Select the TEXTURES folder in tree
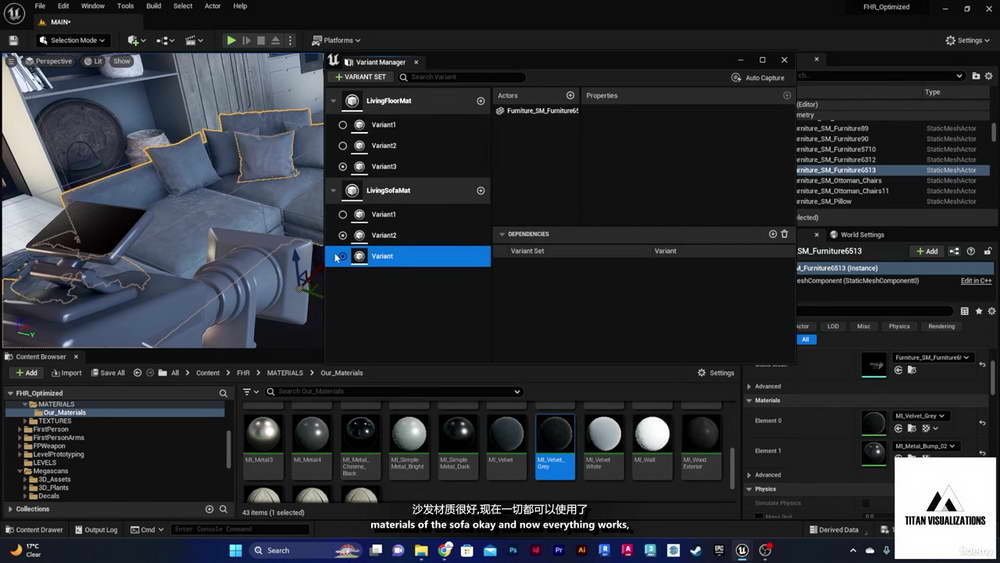This screenshot has height=563, width=1000. tap(54, 421)
